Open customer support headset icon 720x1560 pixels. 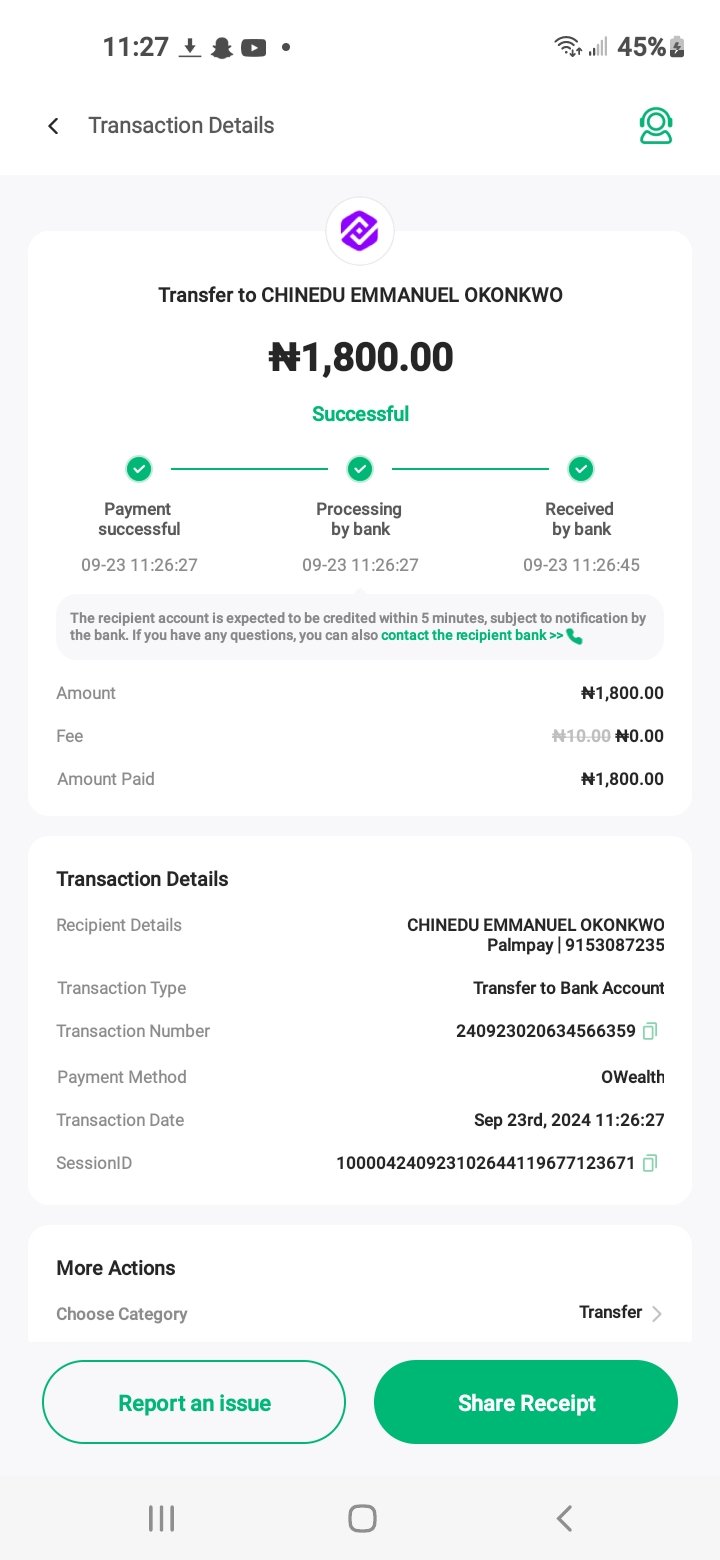[656, 126]
